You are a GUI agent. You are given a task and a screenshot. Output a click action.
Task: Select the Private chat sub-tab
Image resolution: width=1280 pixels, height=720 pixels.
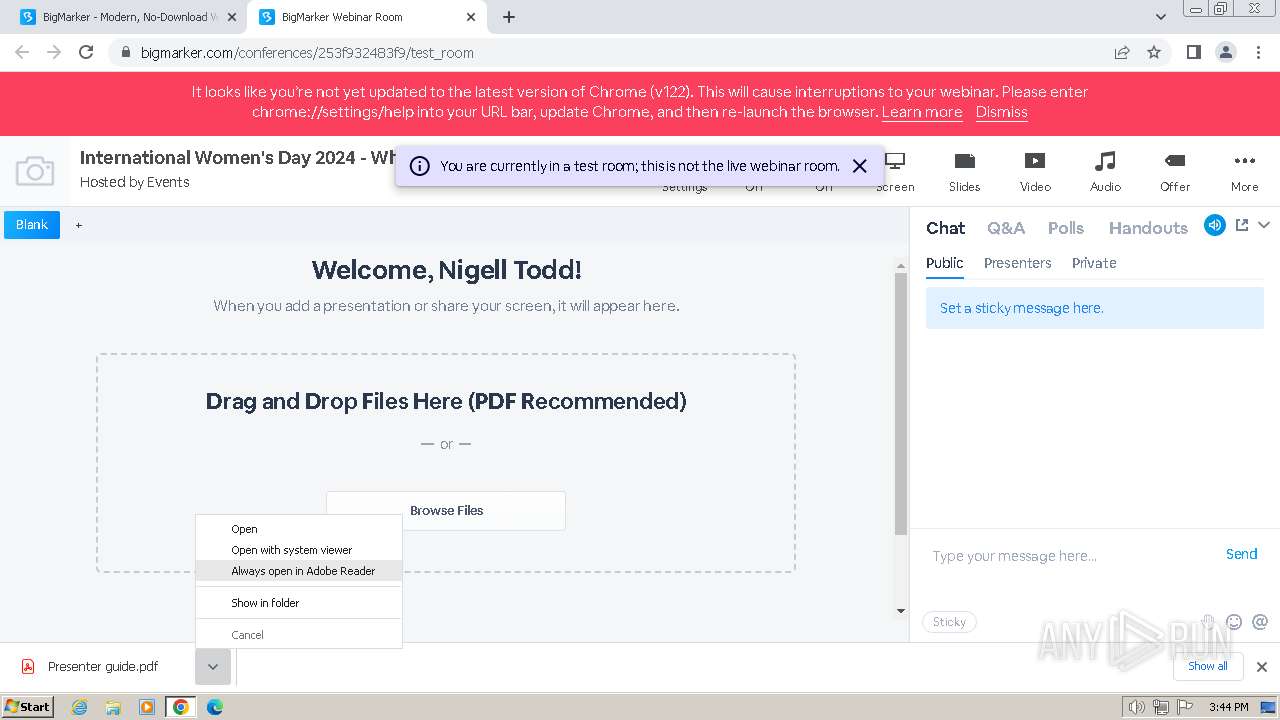click(x=1094, y=263)
